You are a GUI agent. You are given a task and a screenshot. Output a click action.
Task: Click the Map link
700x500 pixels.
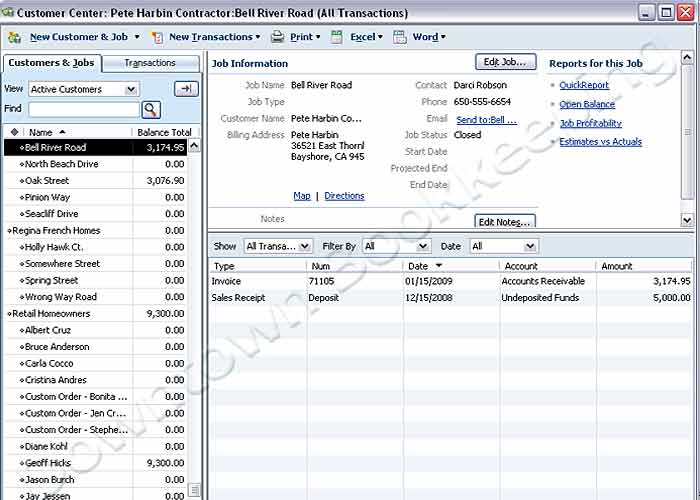pyautogui.click(x=302, y=196)
